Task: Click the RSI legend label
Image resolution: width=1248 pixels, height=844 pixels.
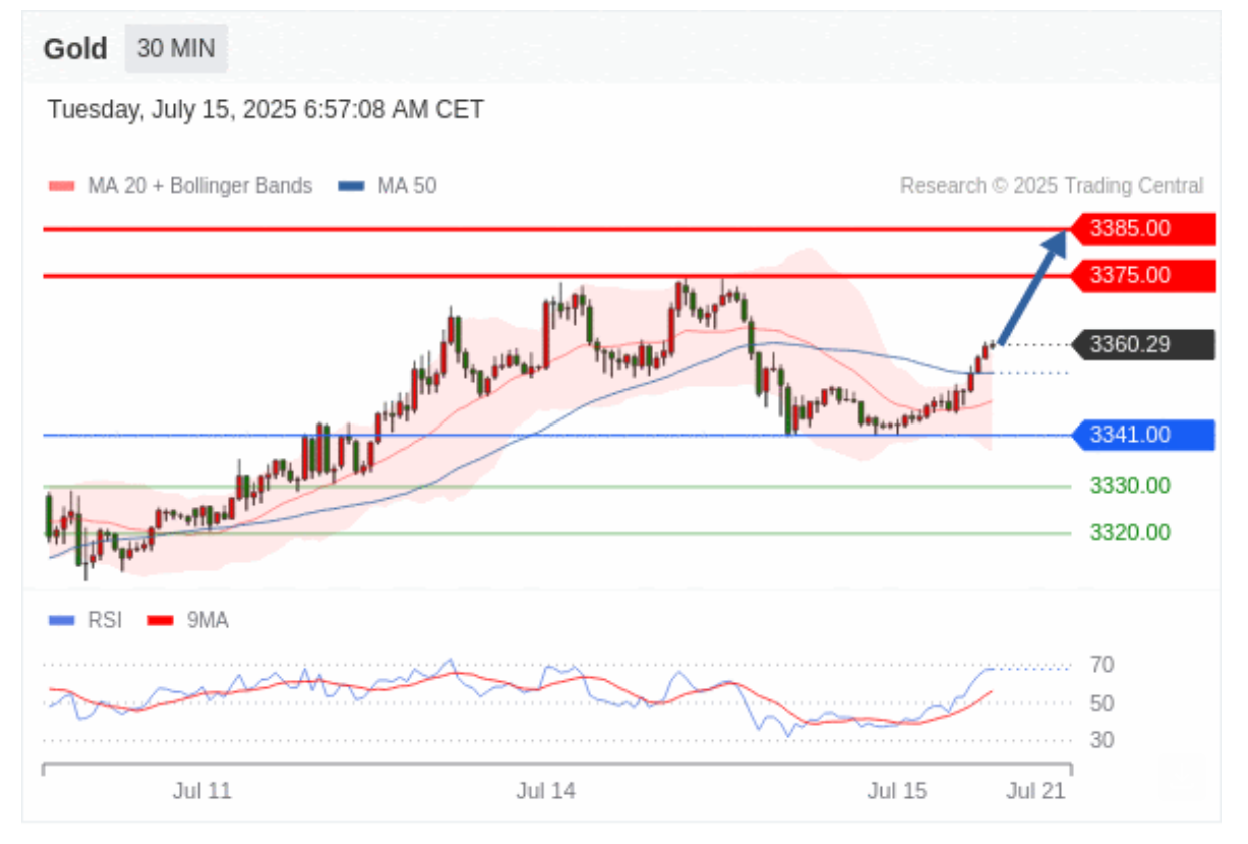Action: pyautogui.click(x=105, y=621)
